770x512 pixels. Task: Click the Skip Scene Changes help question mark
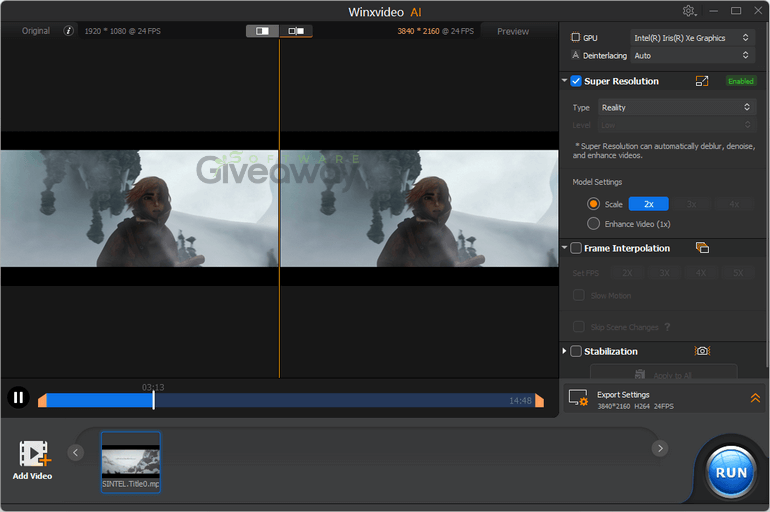pos(667,327)
